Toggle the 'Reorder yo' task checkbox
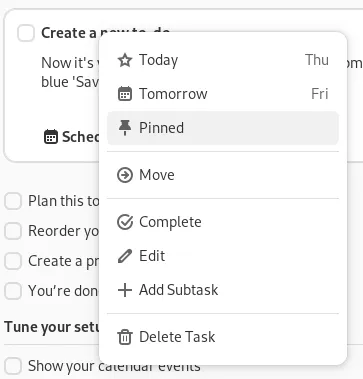This screenshot has width=363, height=379. 13,231
